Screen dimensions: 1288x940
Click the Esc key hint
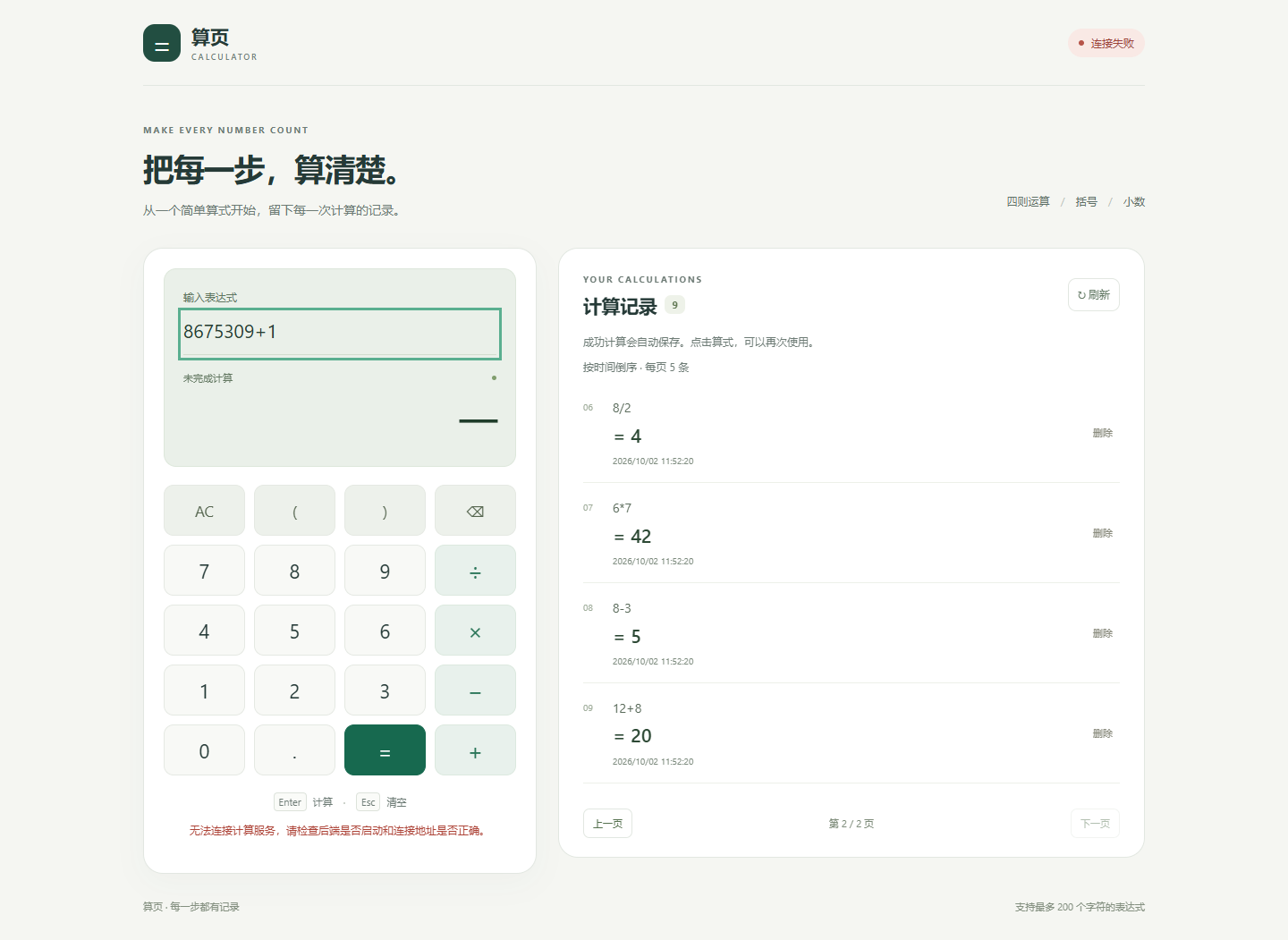368,802
